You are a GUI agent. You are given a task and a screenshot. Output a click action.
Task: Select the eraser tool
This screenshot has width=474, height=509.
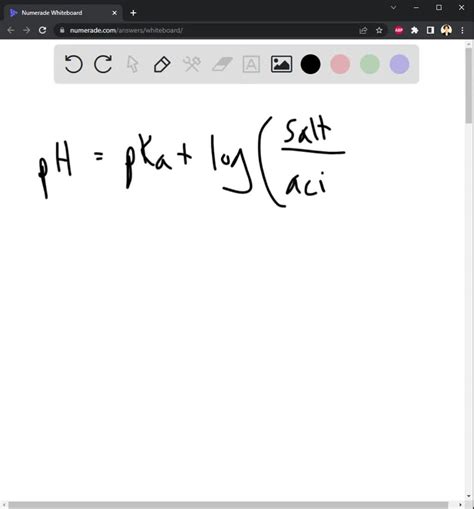[x=222, y=64]
